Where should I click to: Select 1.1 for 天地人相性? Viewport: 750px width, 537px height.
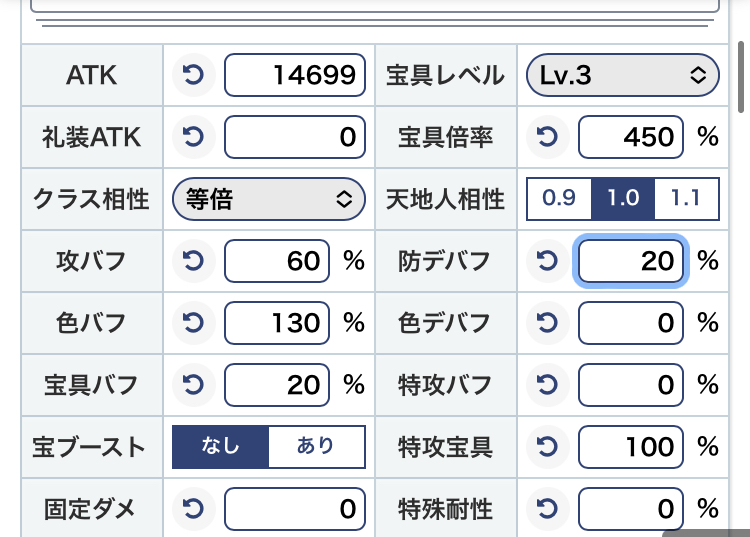tap(685, 198)
